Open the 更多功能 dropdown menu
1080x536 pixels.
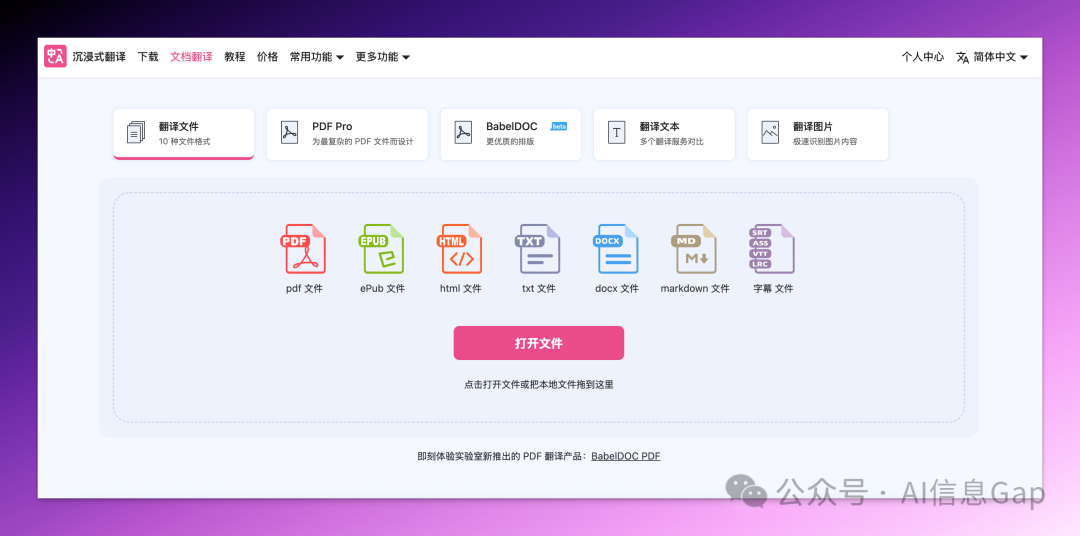382,57
